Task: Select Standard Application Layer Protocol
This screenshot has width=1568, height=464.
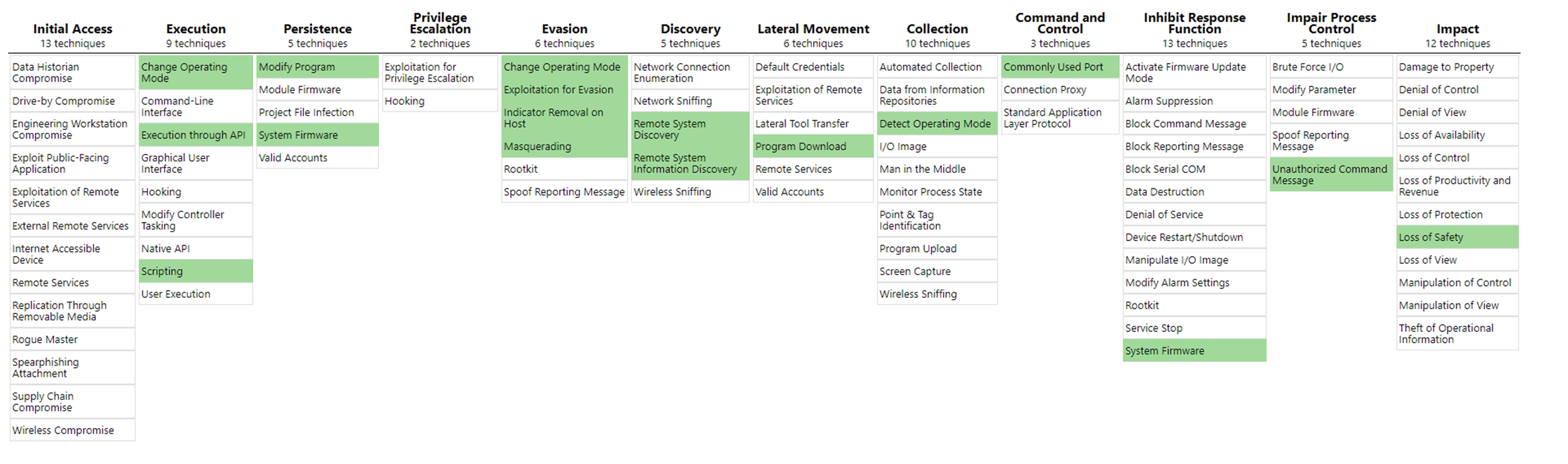Action: click(1059, 118)
